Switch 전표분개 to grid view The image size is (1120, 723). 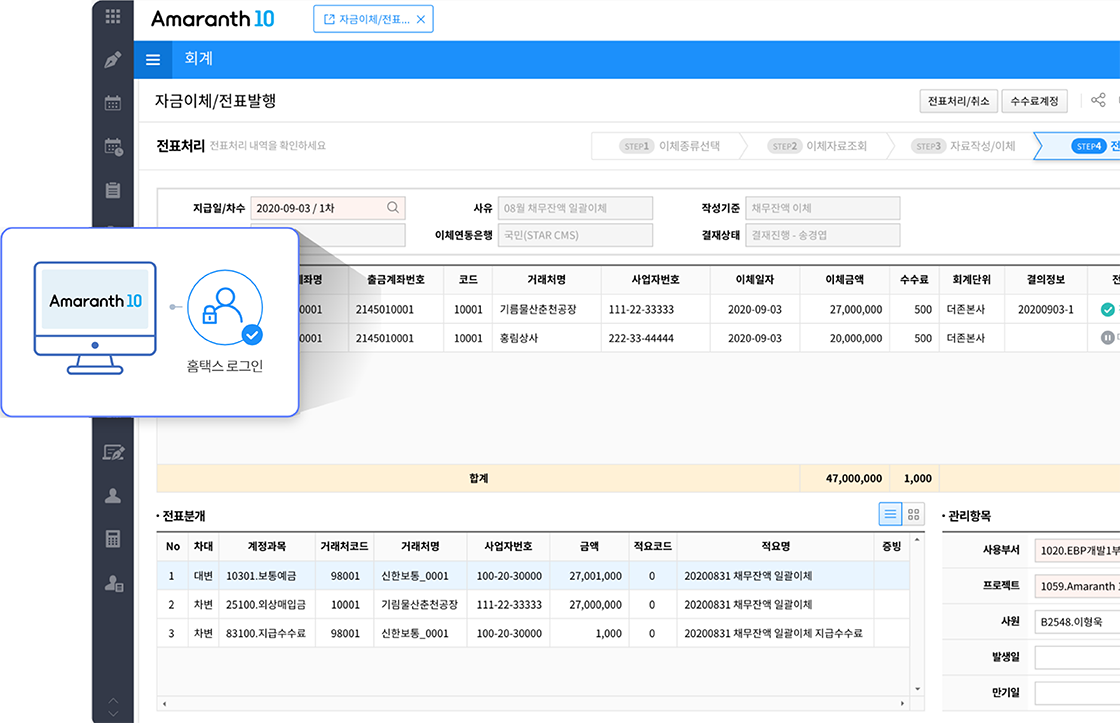coord(914,514)
